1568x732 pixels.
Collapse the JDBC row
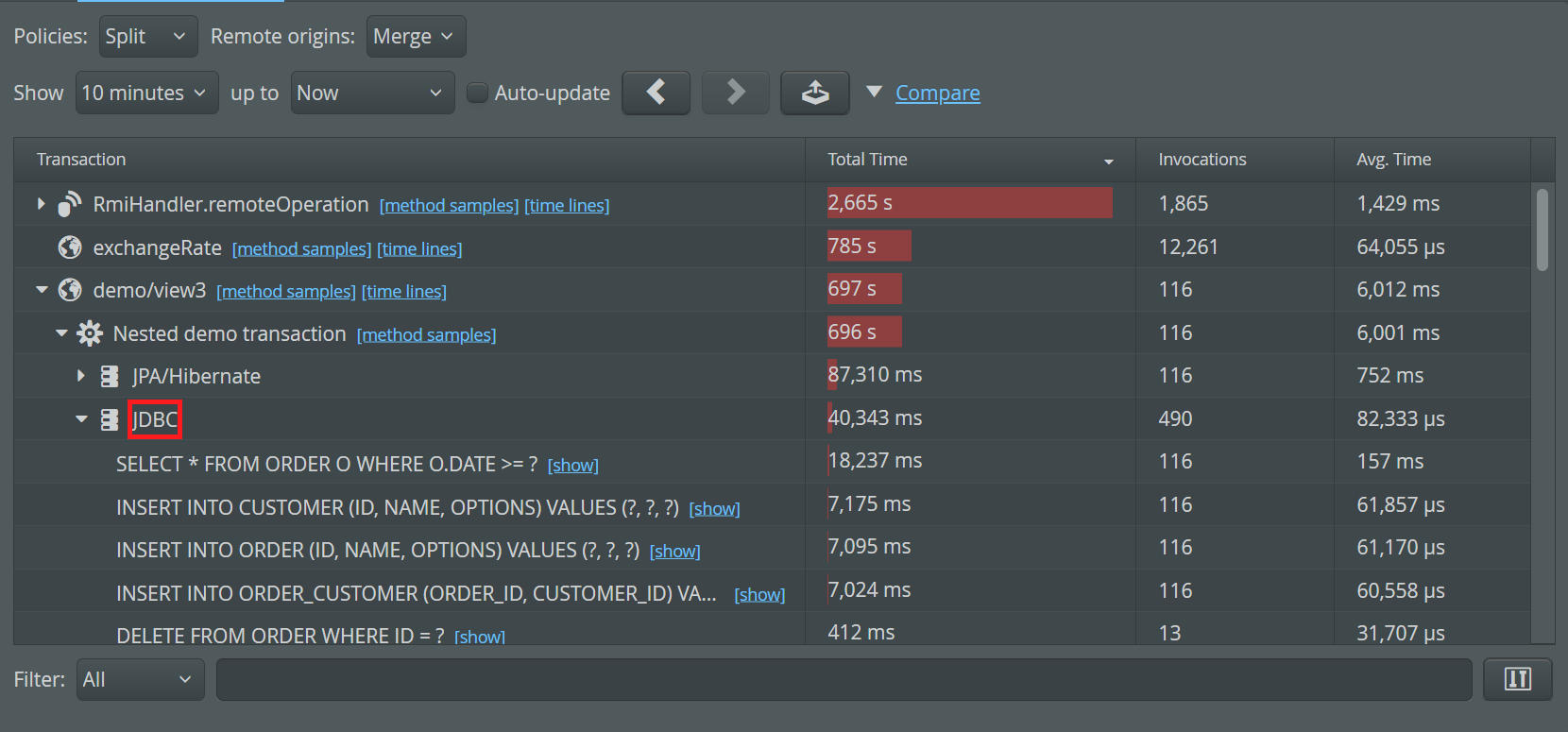81,419
